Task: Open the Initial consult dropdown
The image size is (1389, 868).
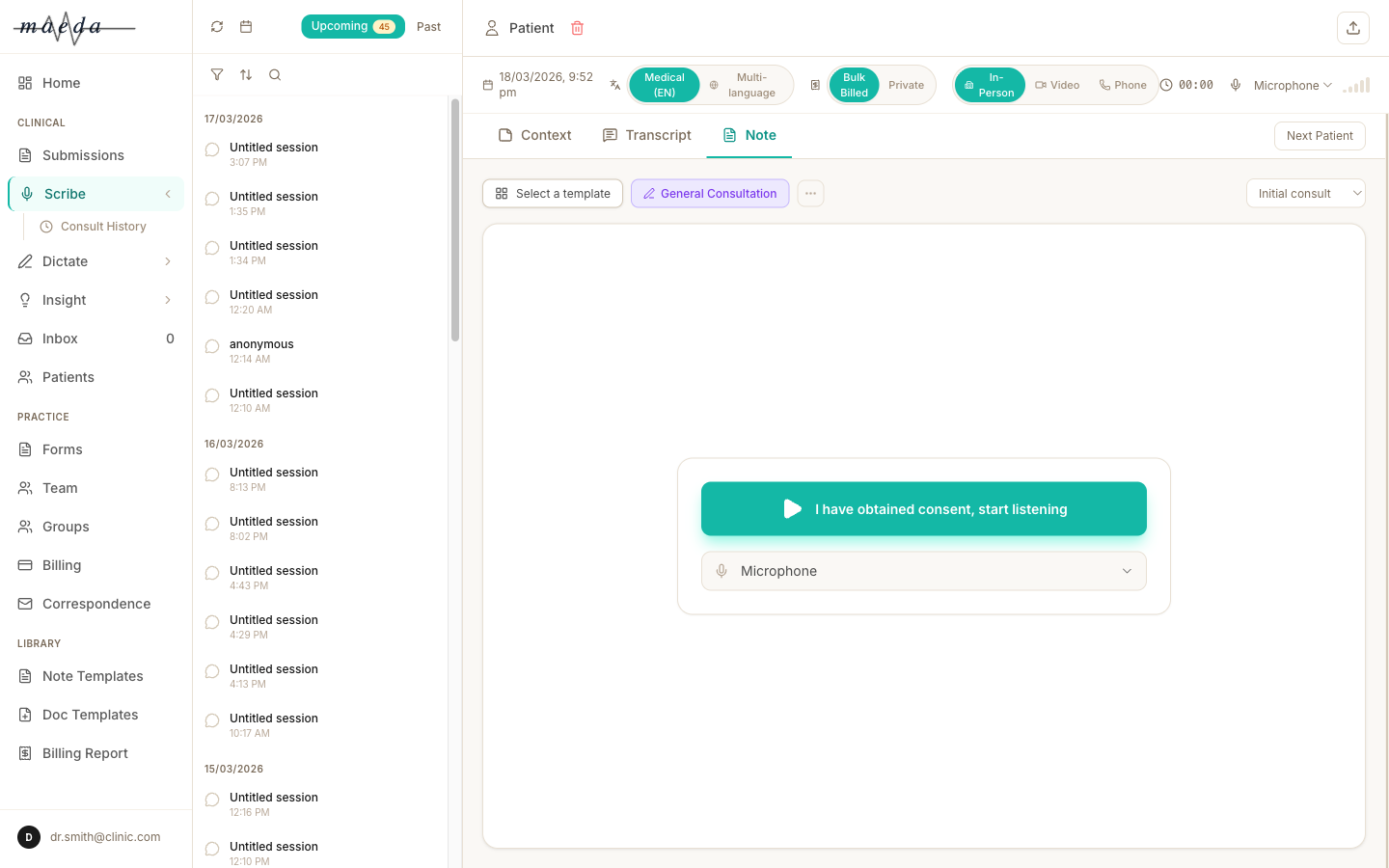Action: pyautogui.click(x=1305, y=194)
